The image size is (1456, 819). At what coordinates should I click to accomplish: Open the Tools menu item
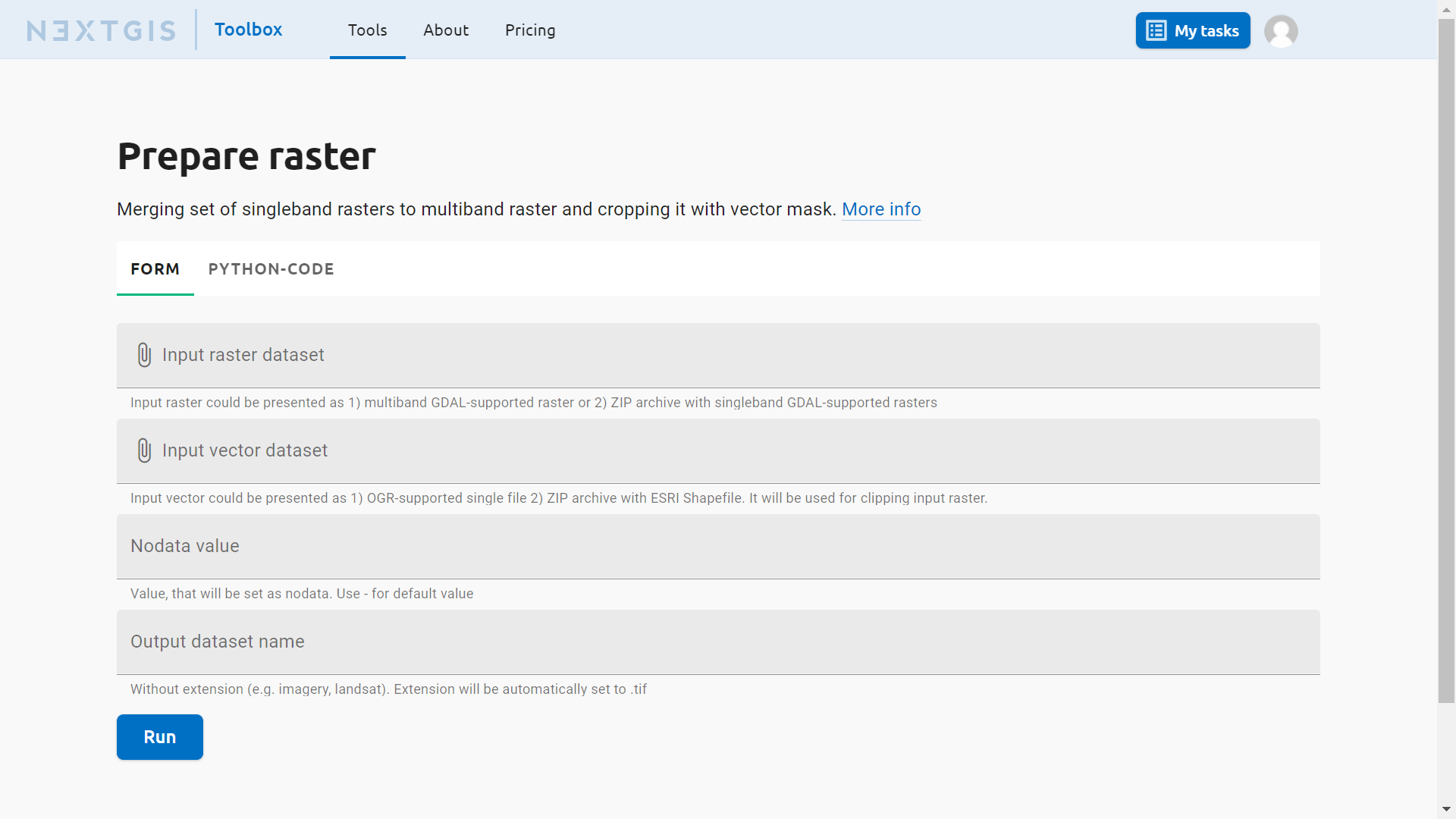367,30
